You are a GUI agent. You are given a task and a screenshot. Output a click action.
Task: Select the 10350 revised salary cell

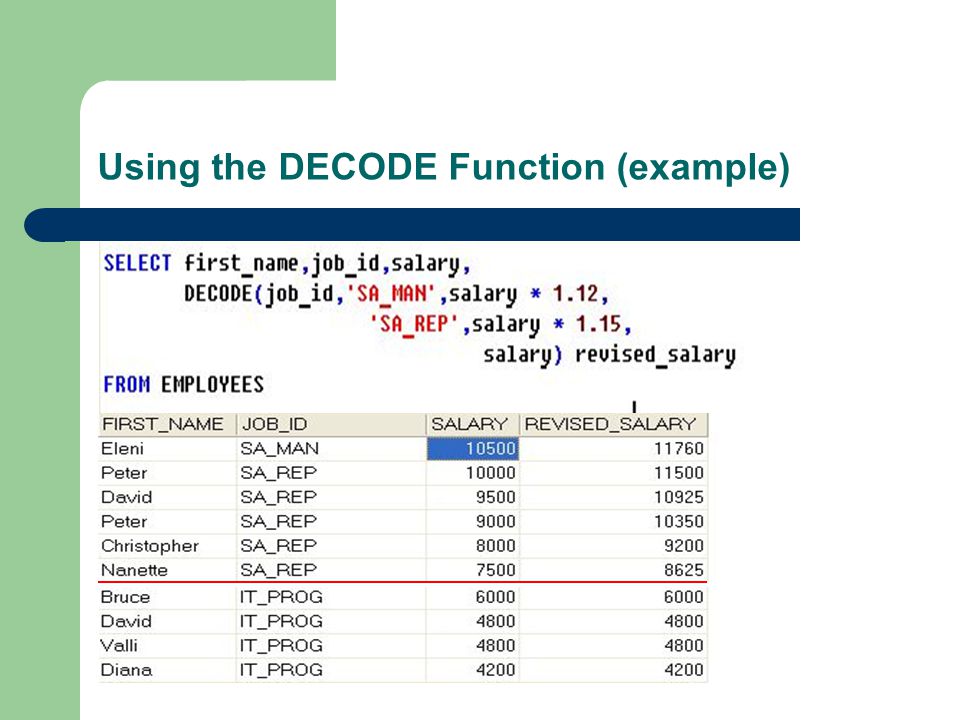pos(613,522)
